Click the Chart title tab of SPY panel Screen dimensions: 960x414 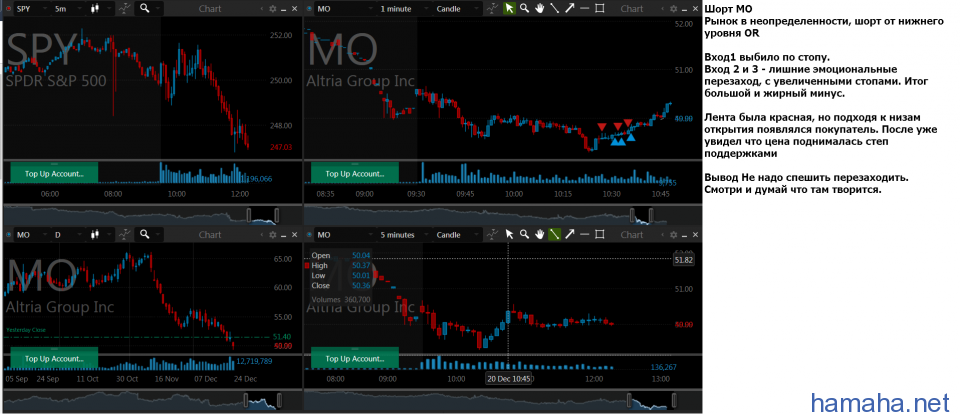pos(210,9)
